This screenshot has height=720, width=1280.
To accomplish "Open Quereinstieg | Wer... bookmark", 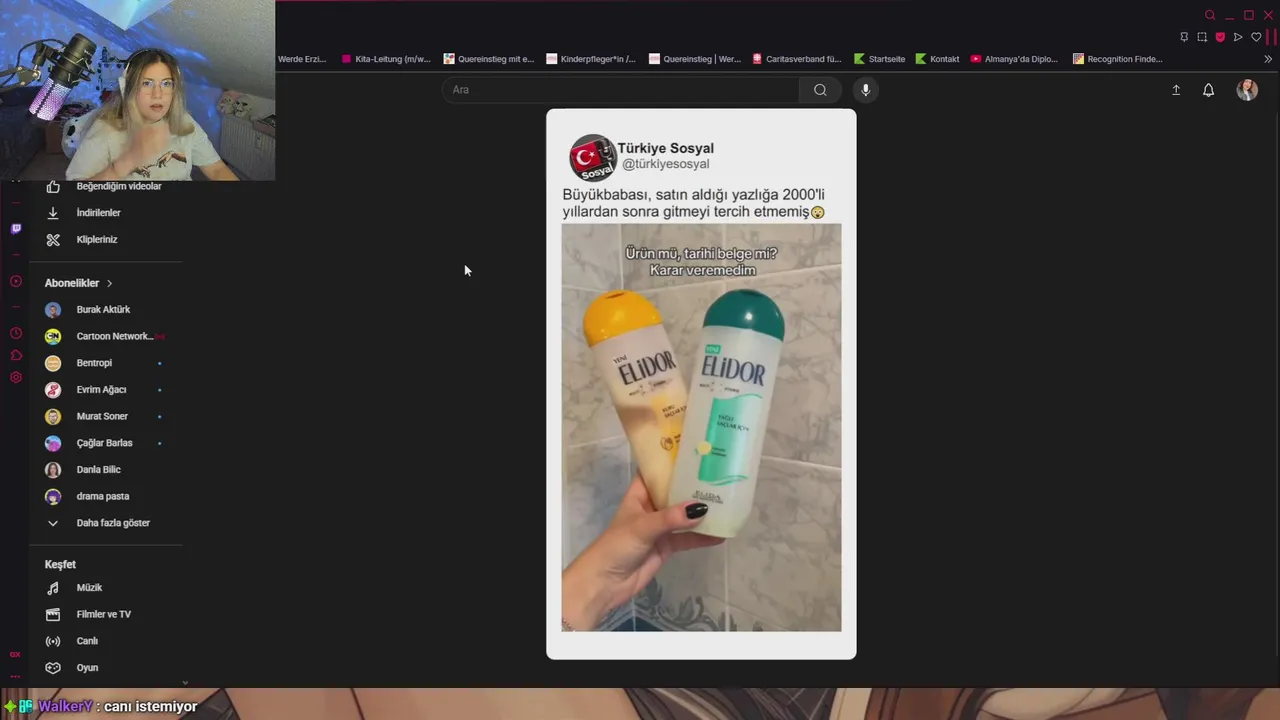I will coord(695,59).
